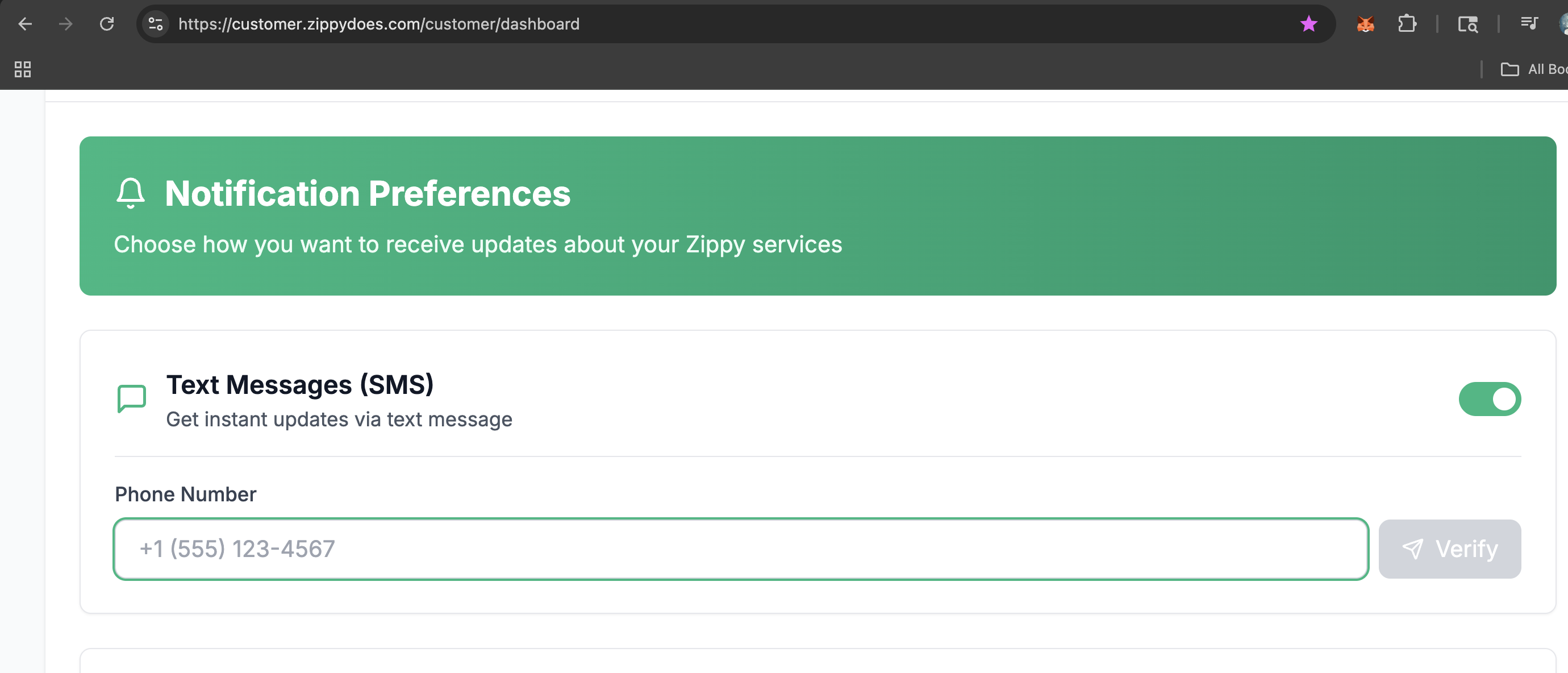1568x673 pixels.
Task: Select the address bar URL
Action: point(378,24)
